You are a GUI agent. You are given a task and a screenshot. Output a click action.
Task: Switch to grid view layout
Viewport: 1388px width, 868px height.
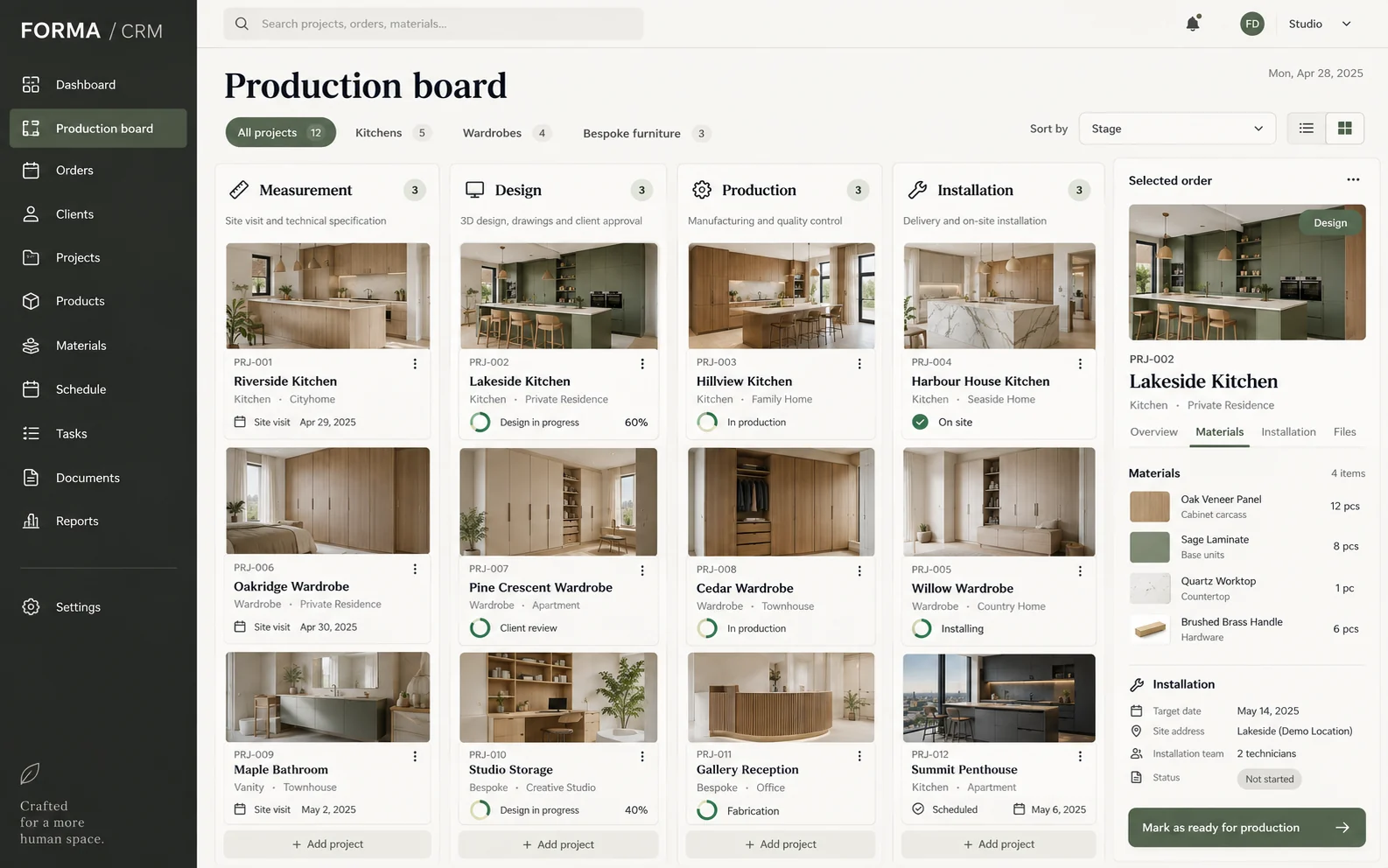(1344, 129)
